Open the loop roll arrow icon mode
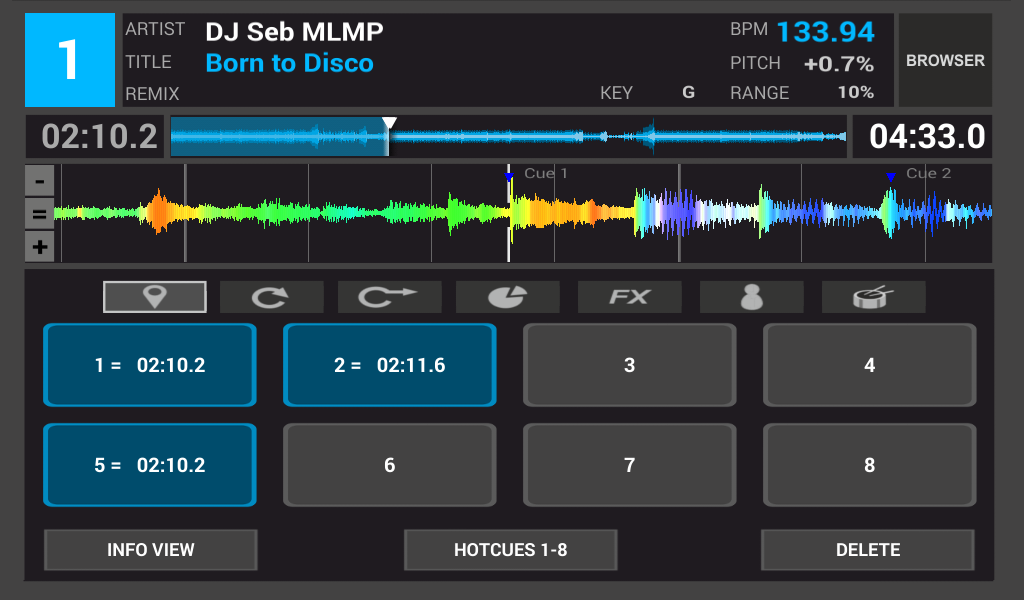 (x=390, y=297)
